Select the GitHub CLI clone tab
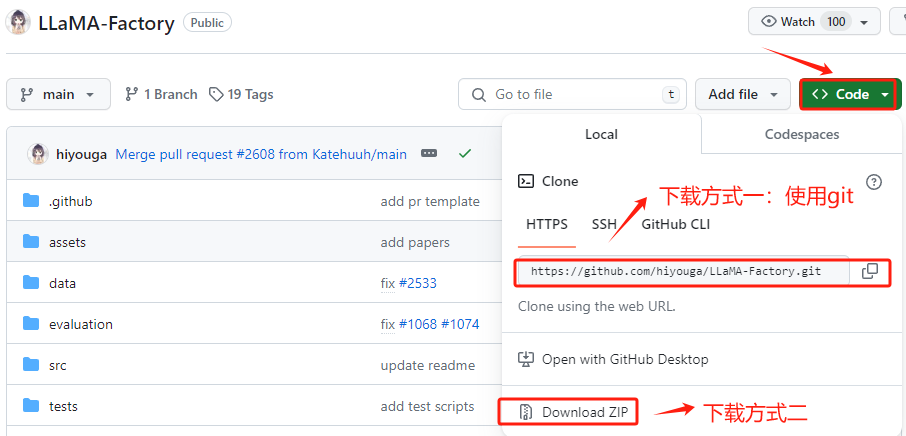906x436 pixels. (x=676, y=224)
